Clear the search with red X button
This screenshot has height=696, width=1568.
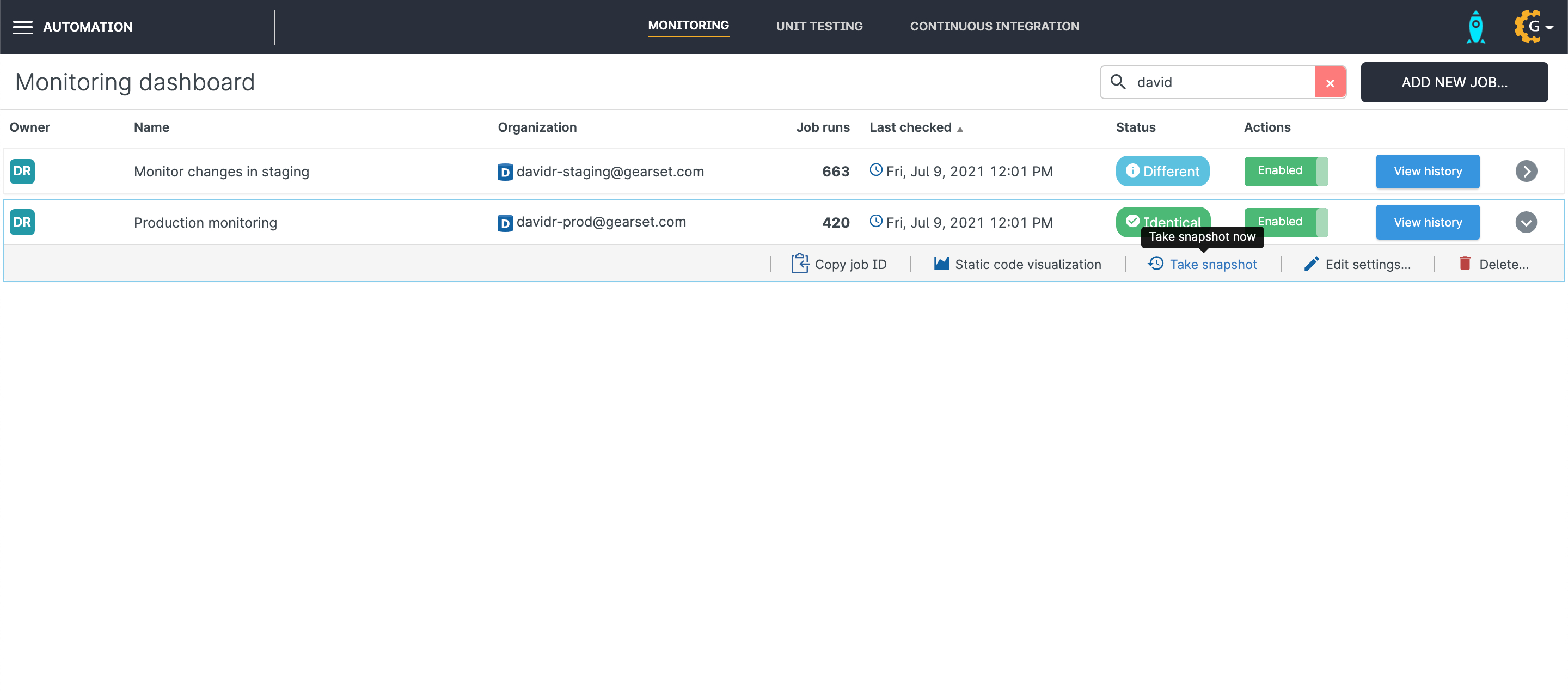point(1330,83)
